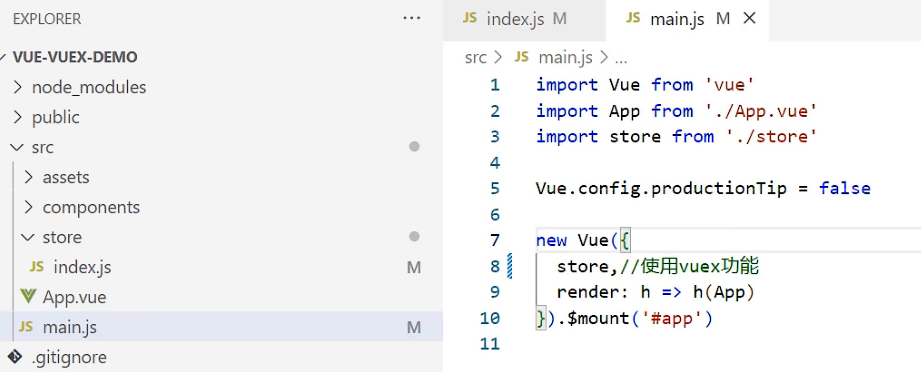Viewport: 921px width, 372px height.
Task: Click M status badge on tree index.js row
Action: coord(414,267)
